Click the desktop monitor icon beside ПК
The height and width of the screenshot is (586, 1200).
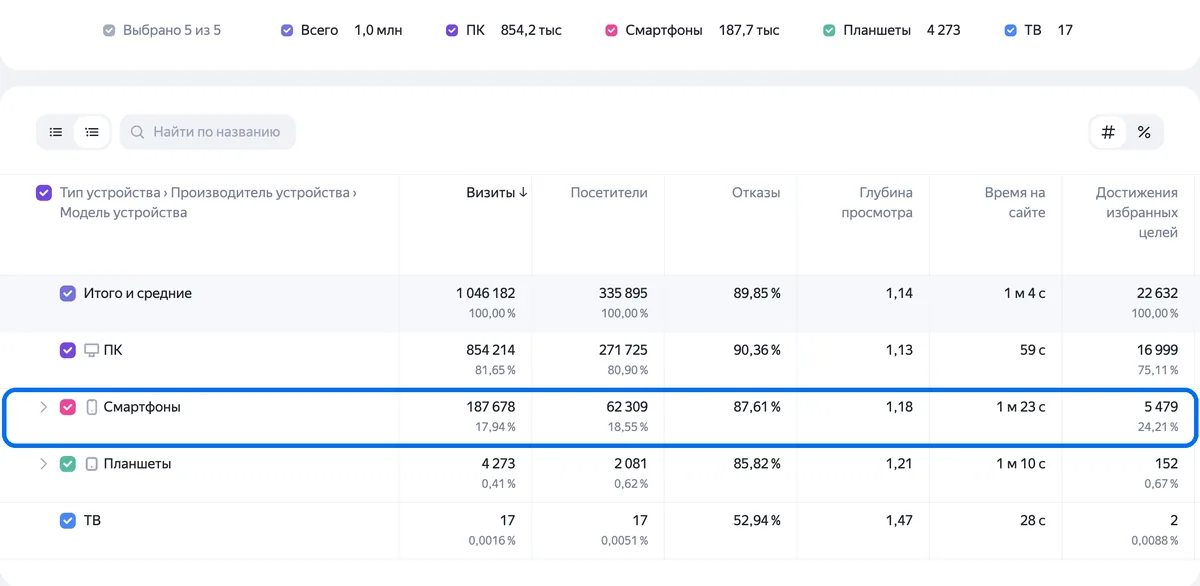(91, 350)
